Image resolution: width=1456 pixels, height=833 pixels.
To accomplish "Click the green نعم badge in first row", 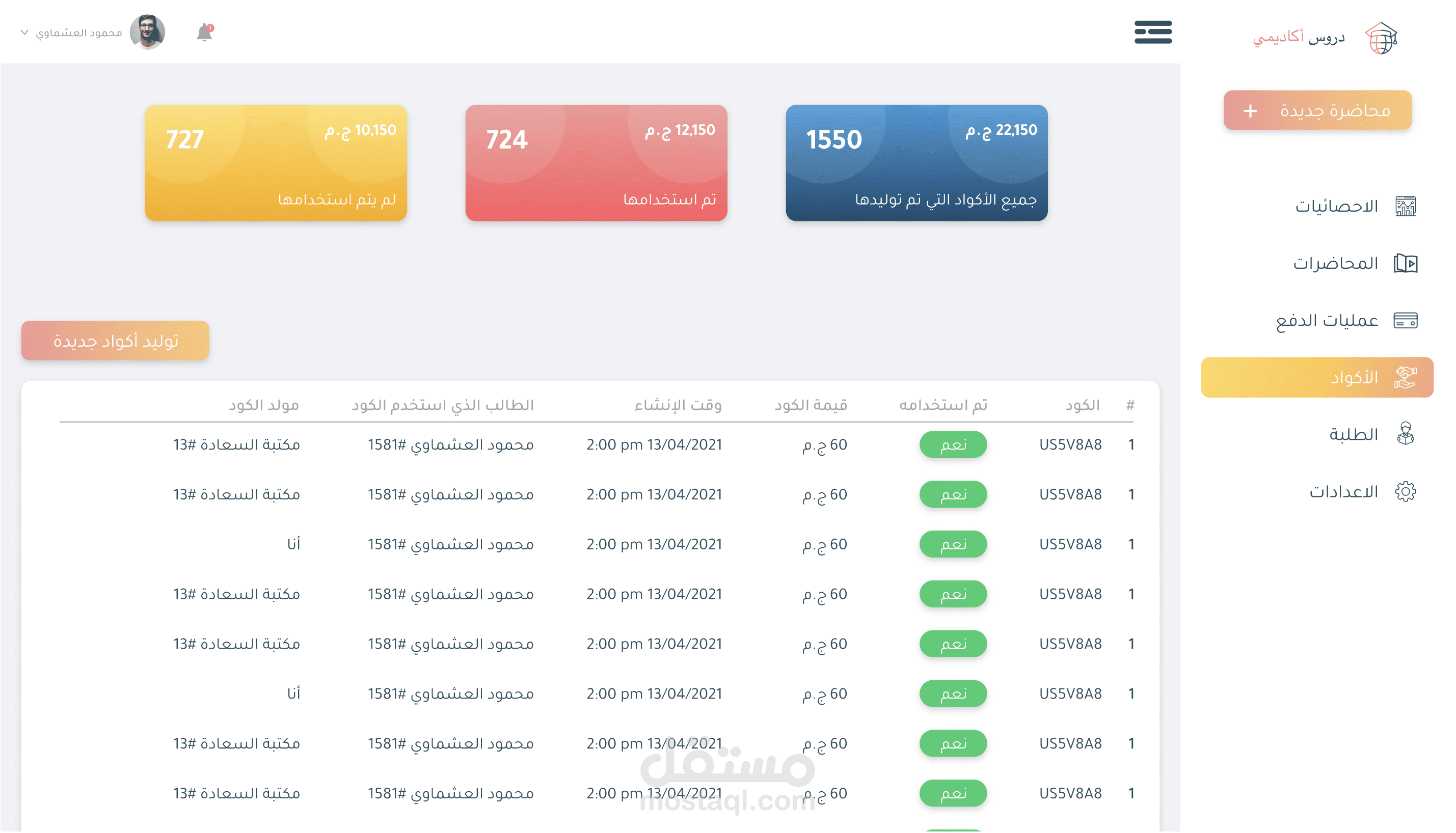I will [953, 445].
